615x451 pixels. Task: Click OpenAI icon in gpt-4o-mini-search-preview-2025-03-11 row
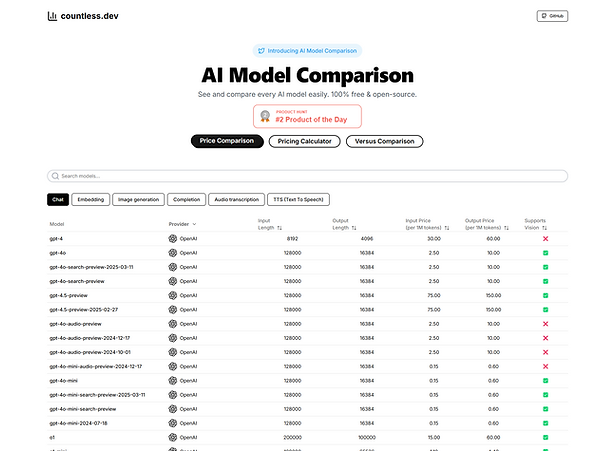pyautogui.click(x=173, y=395)
